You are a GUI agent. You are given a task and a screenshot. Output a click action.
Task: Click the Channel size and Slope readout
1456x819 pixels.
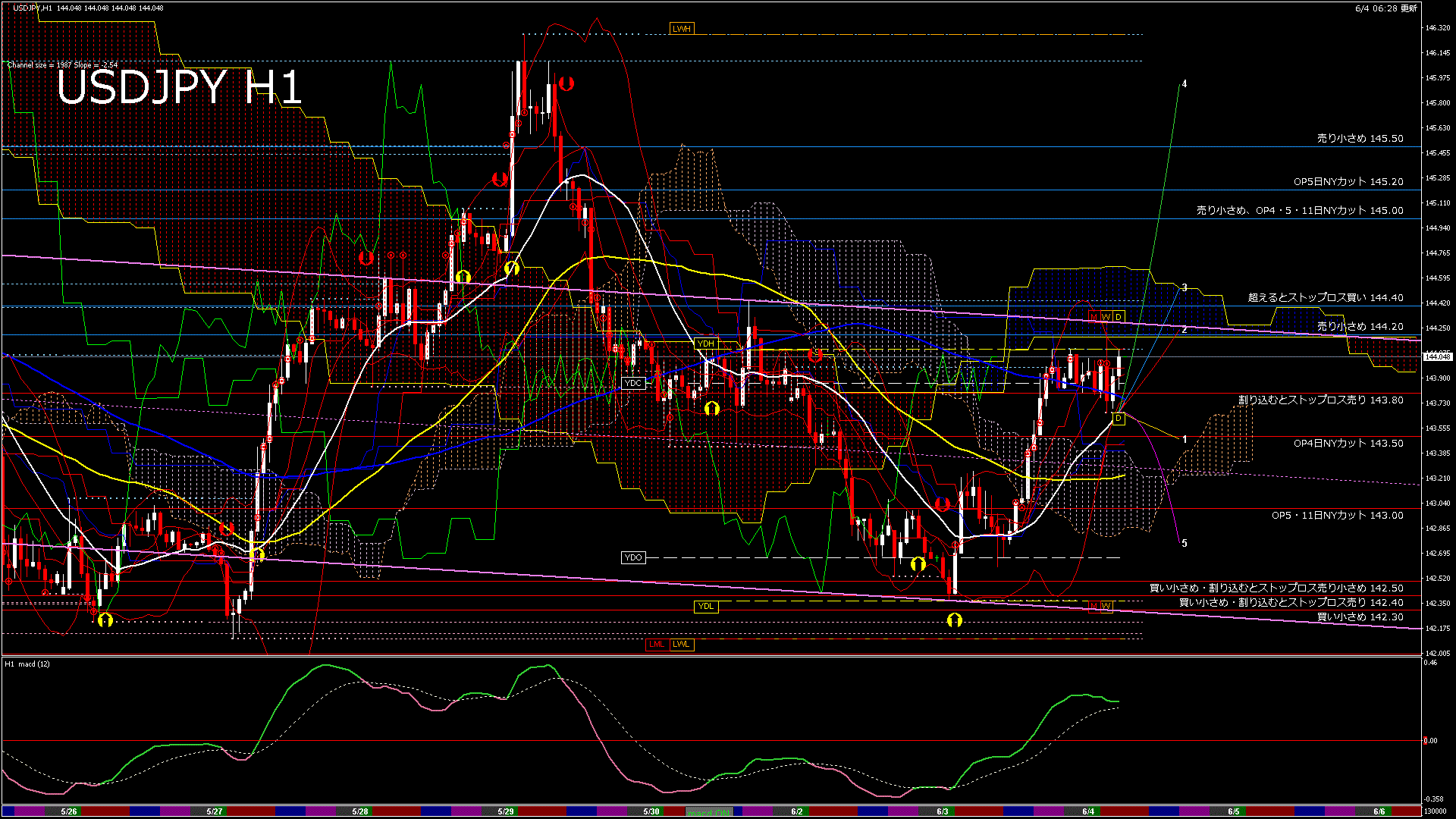coord(62,65)
